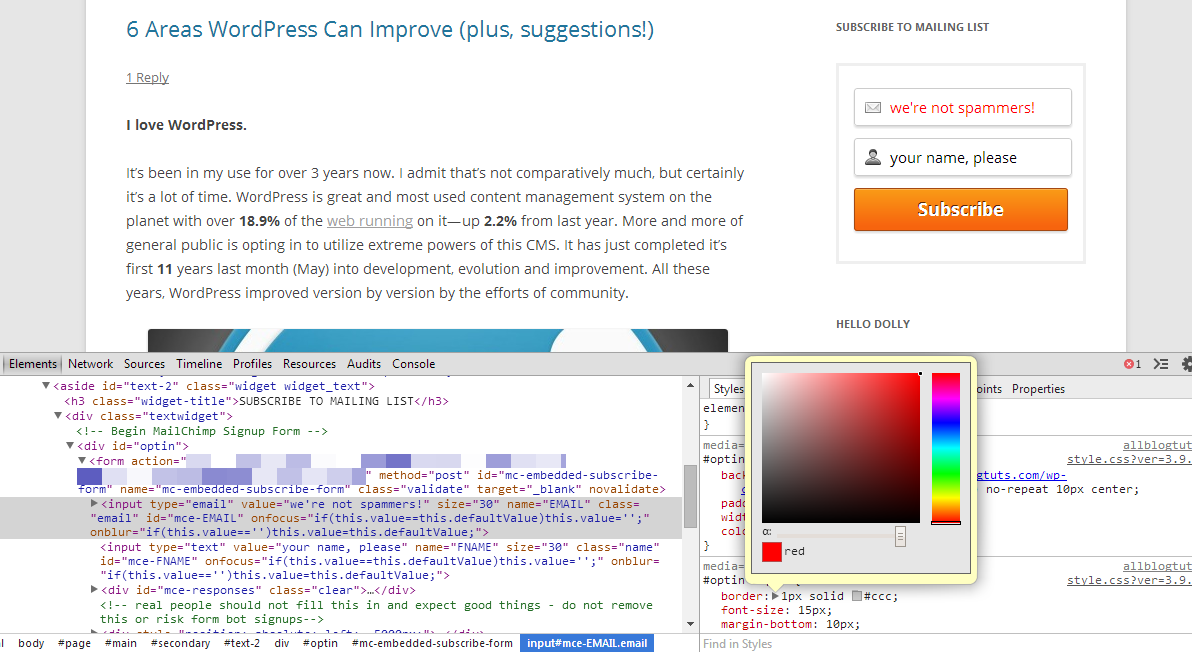
Task: Collapse the aside#text-2 node
Action: pos(46,386)
